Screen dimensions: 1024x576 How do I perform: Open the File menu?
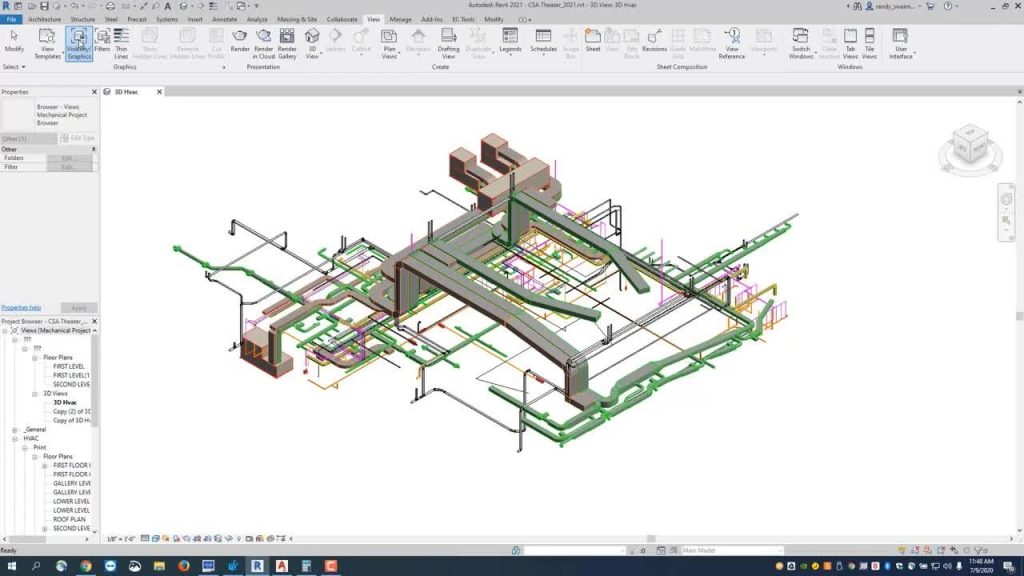tap(11, 20)
